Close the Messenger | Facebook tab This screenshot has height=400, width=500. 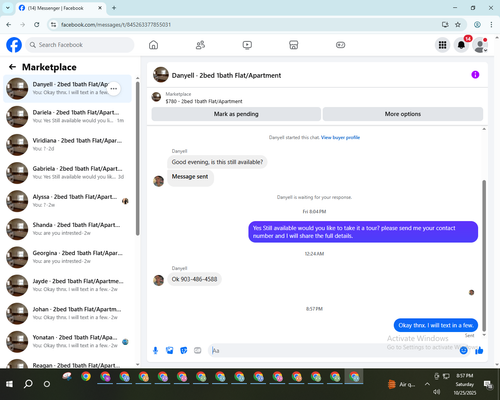click(x=100, y=8)
